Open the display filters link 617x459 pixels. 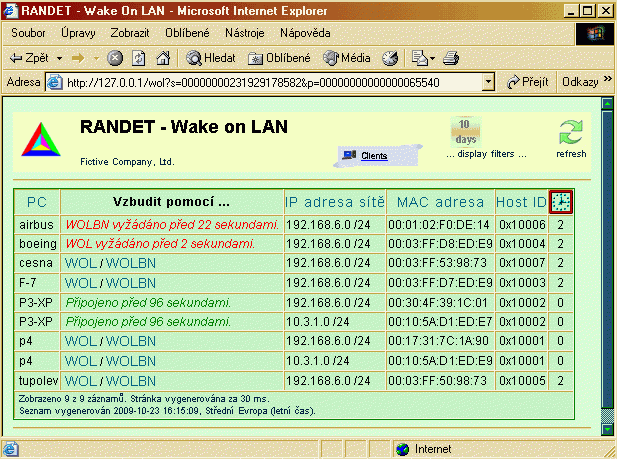[x=486, y=154]
